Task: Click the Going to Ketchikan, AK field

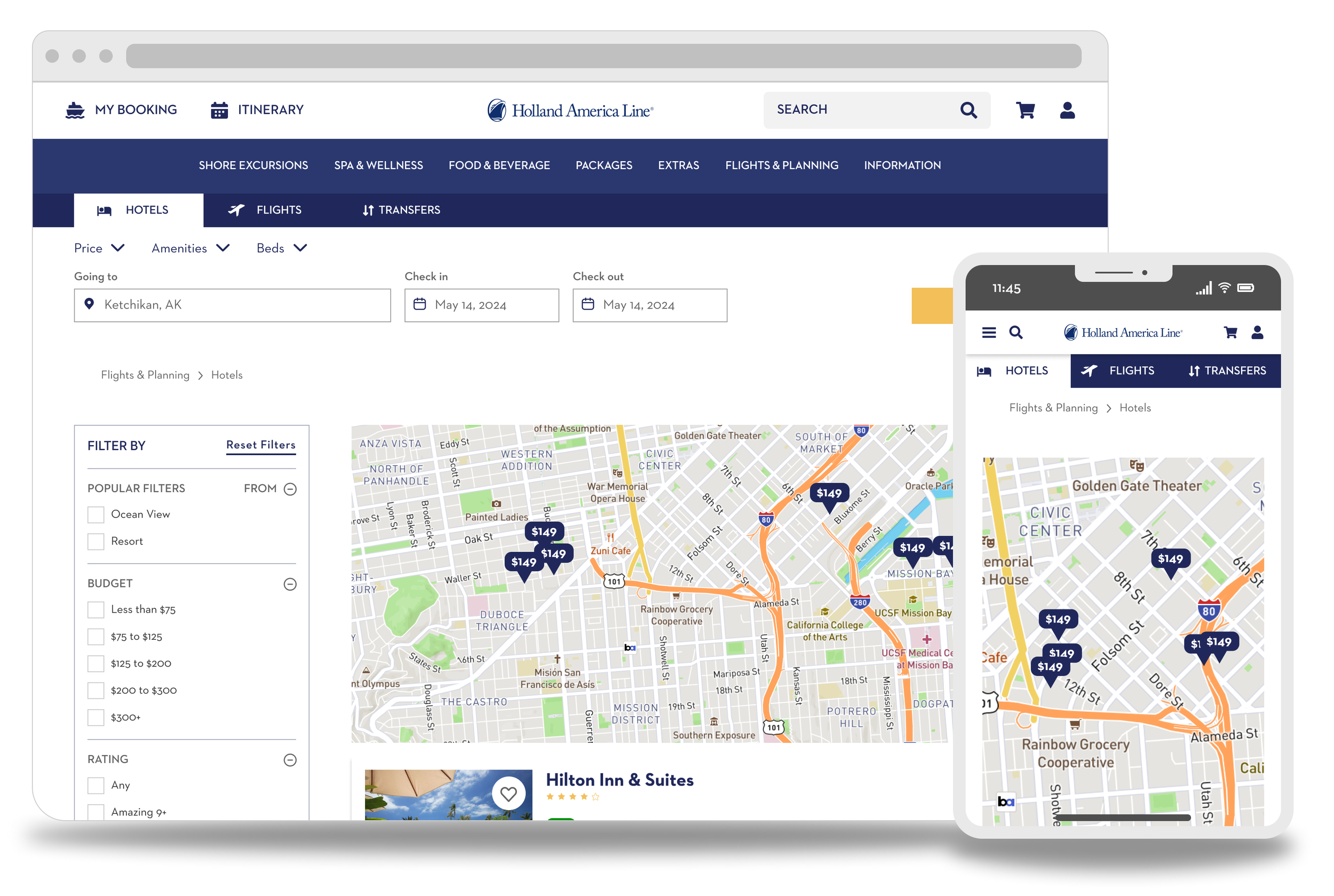Action: coord(232,305)
